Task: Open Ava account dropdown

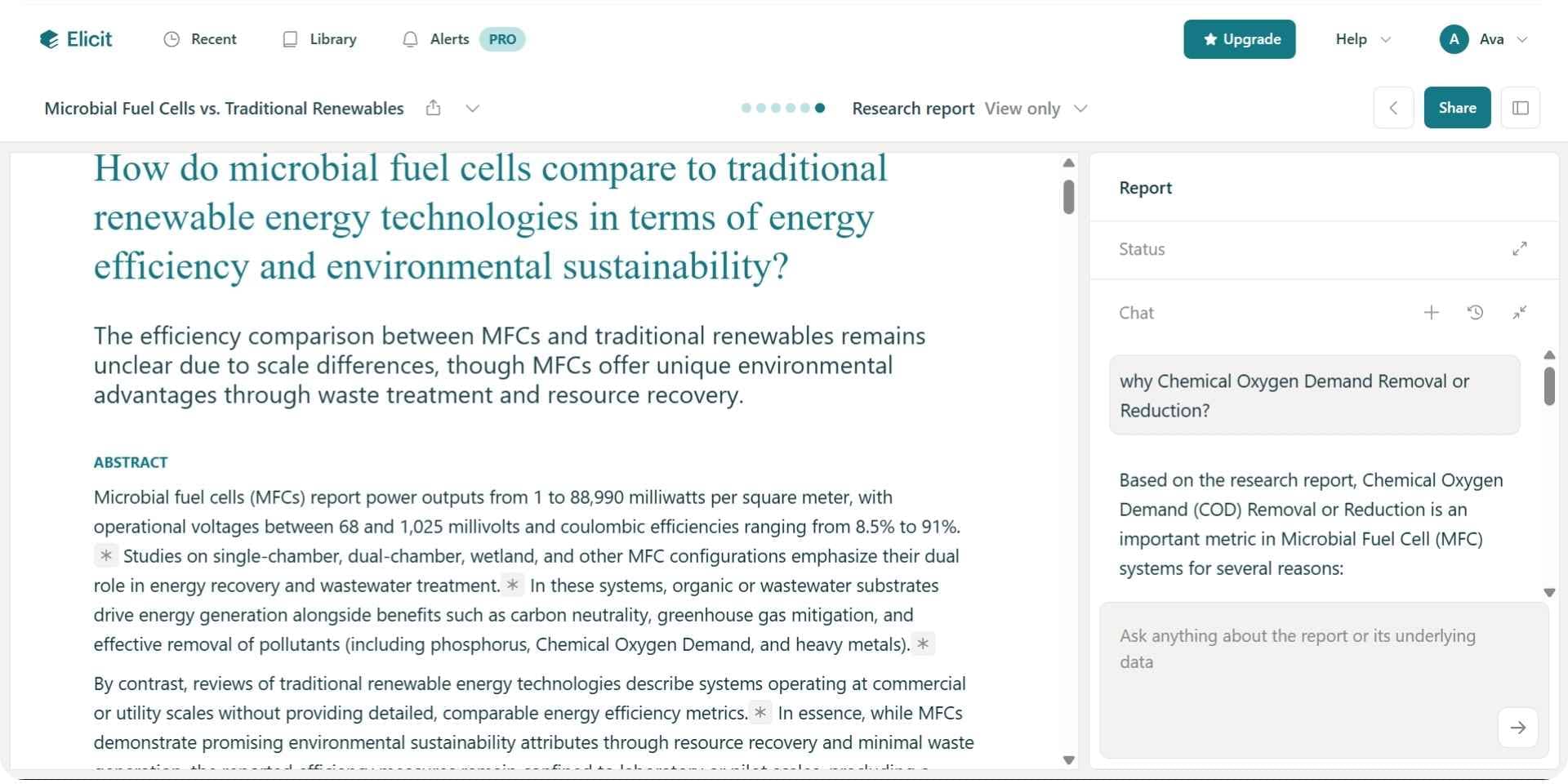Action: 1483,39
